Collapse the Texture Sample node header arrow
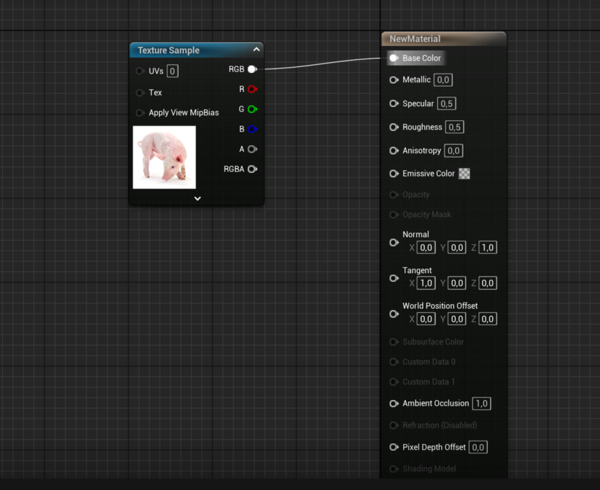The image size is (600, 490). (256, 49)
